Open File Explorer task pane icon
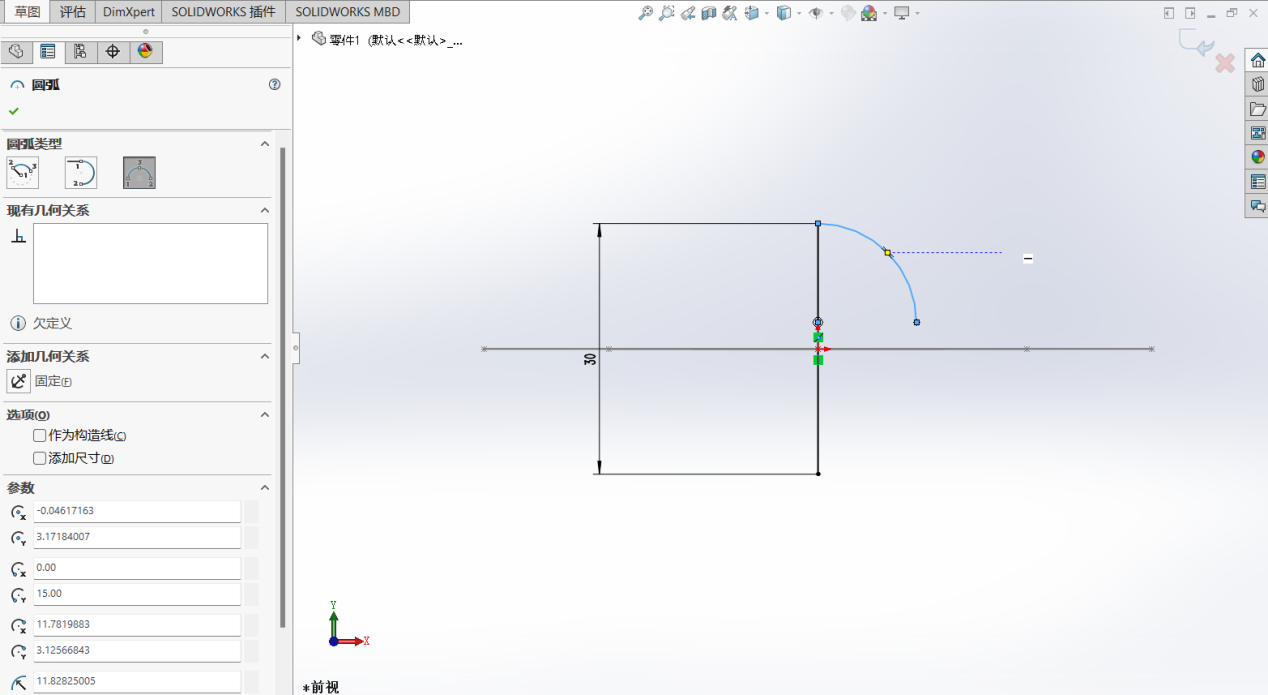 tap(1257, 108)
